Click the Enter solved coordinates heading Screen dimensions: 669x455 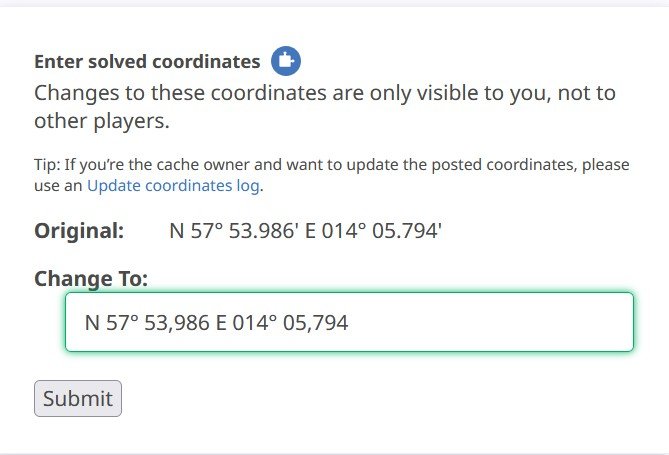147,61
